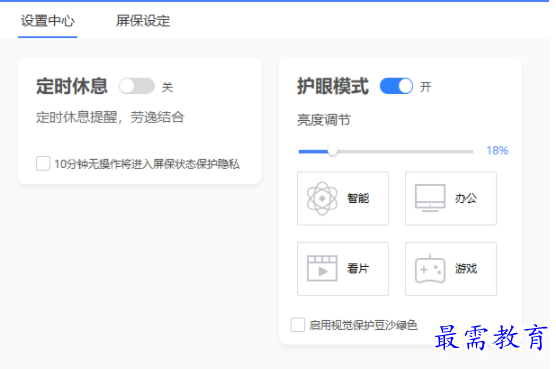Viewport: 556px width, 369px height.
Task: Select the 智能 mode label
Action: pos(358,198)
